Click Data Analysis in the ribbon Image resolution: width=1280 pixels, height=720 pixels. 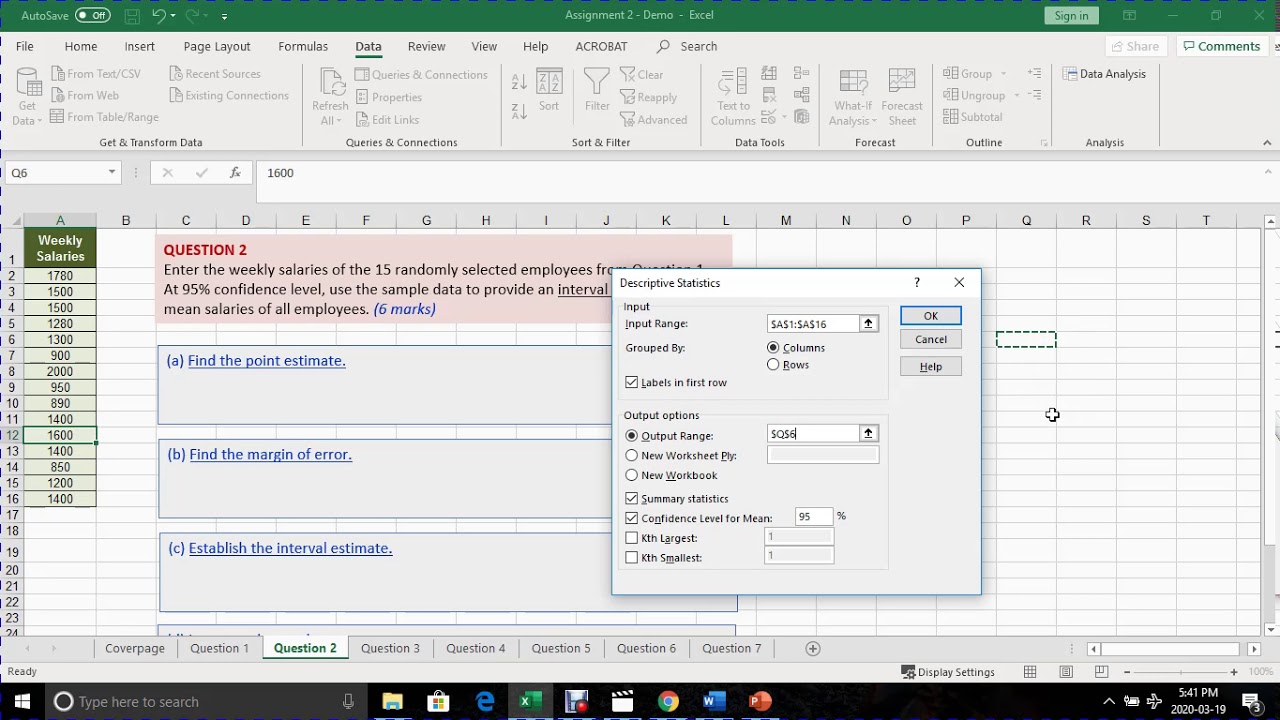tap(1104, 74)
